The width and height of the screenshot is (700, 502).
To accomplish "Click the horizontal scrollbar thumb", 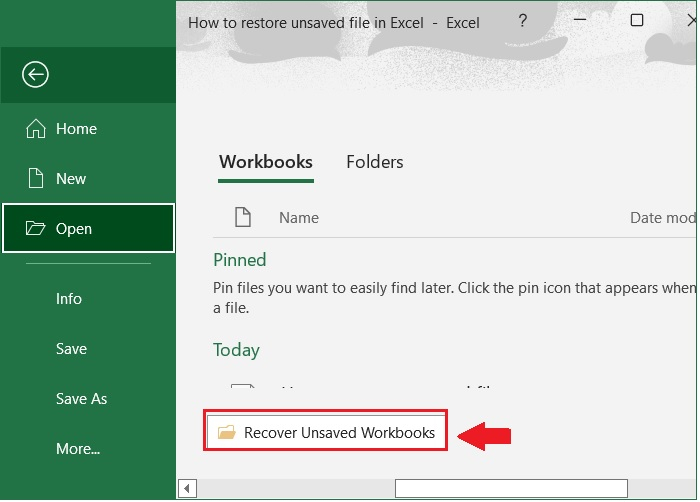I will 511,489.
